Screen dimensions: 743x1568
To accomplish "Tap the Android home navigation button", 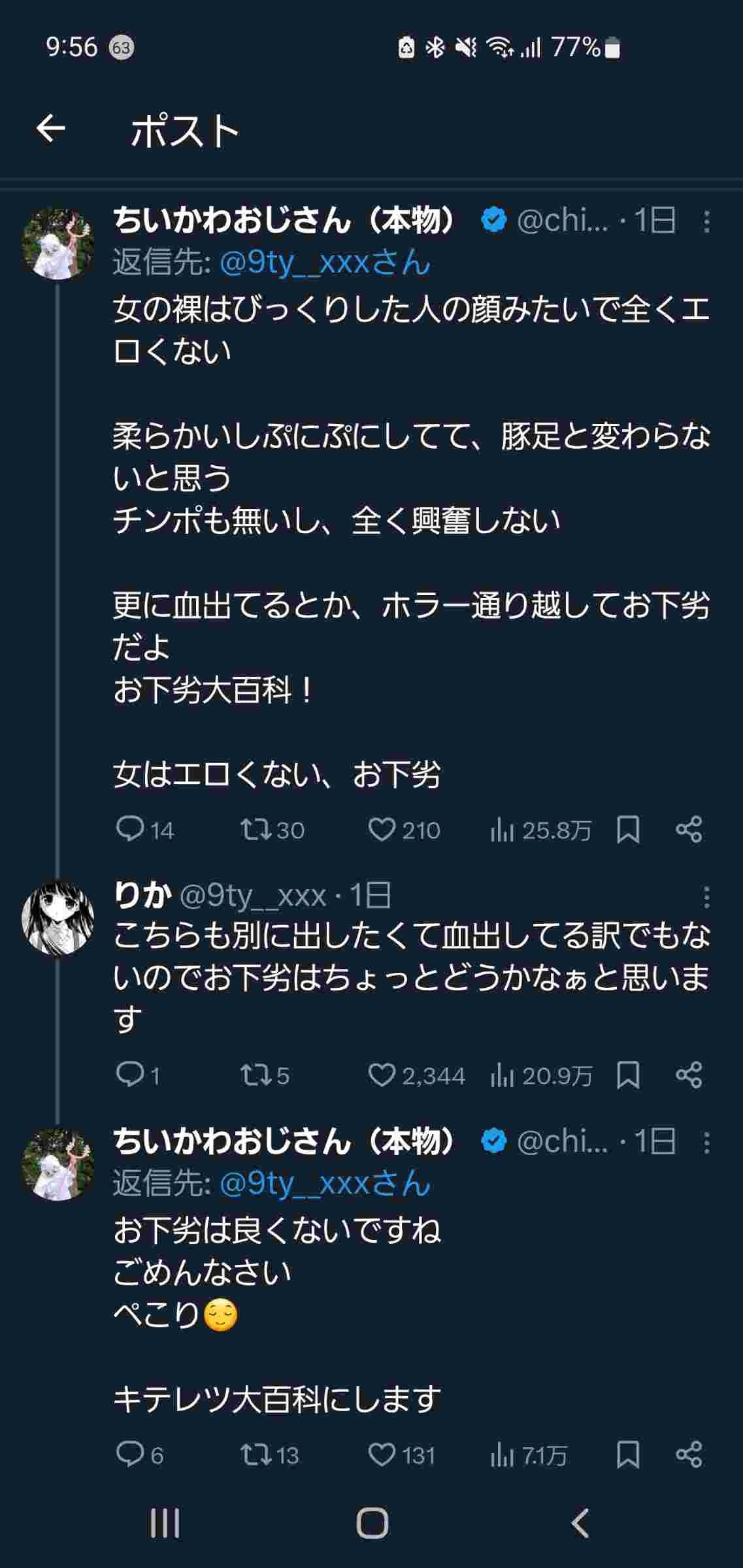I will 372,1524.
